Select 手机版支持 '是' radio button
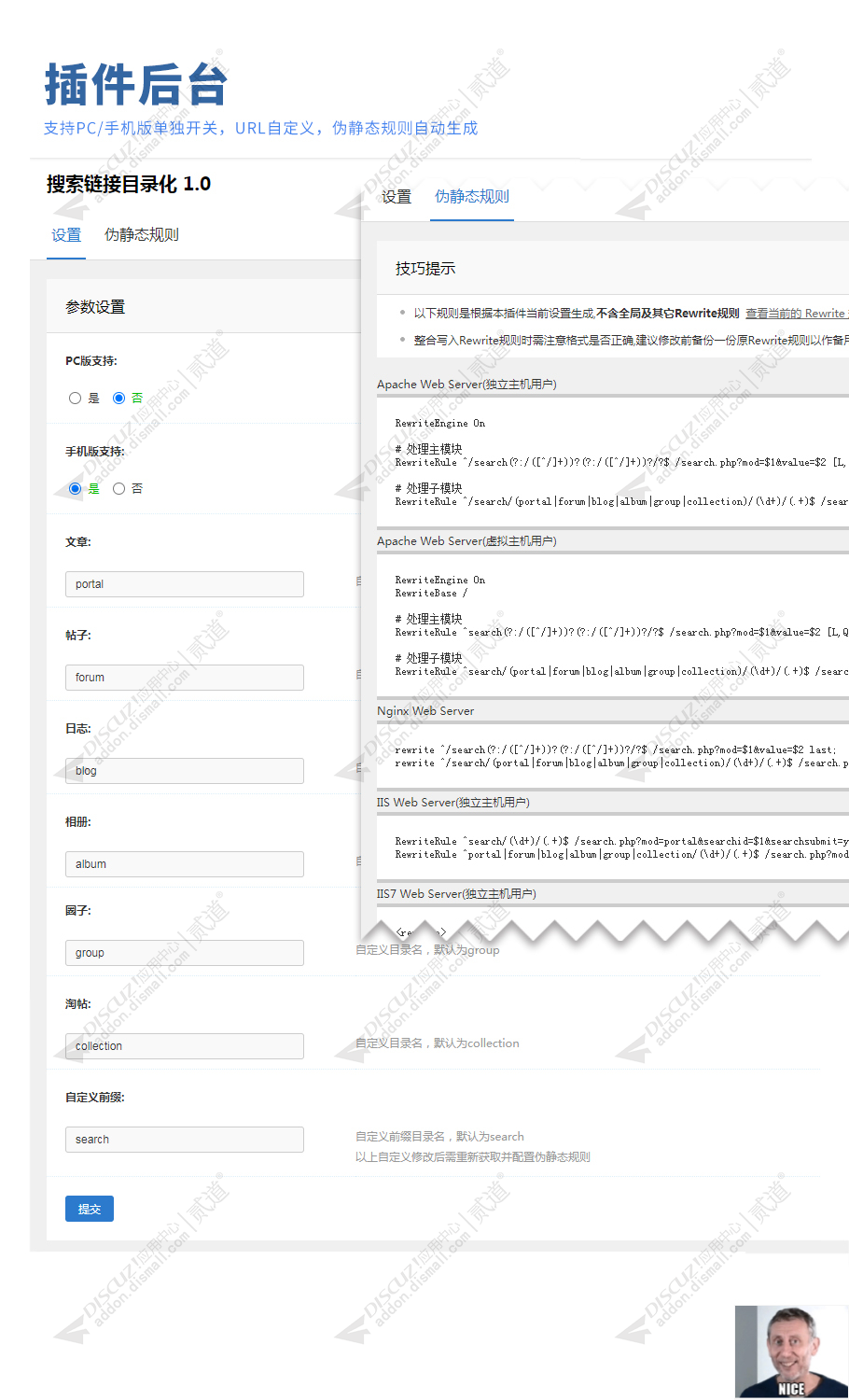This screenshot has height=1400, width=849. (75, 488)
